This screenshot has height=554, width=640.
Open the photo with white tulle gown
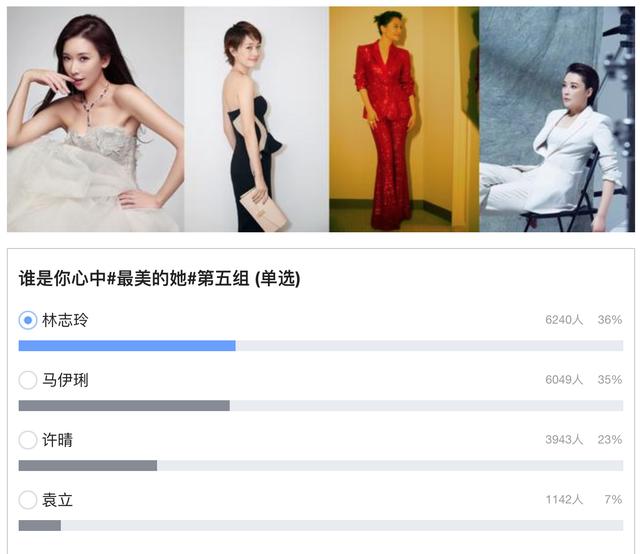click(x=96, y=119)
